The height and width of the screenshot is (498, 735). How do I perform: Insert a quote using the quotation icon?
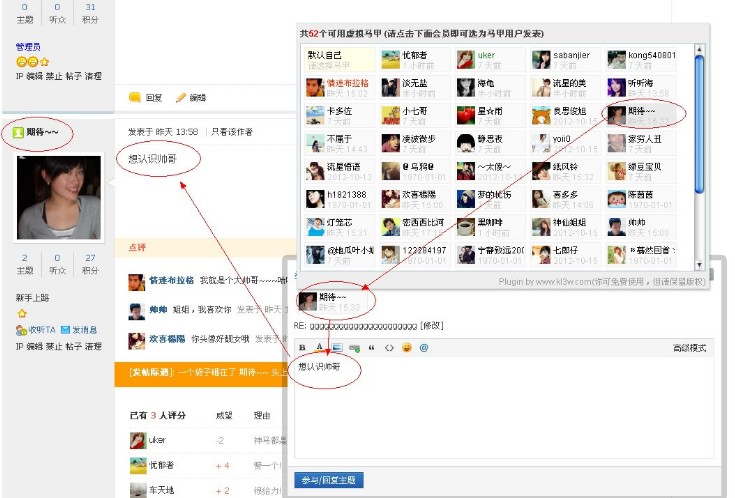[371, 348]
